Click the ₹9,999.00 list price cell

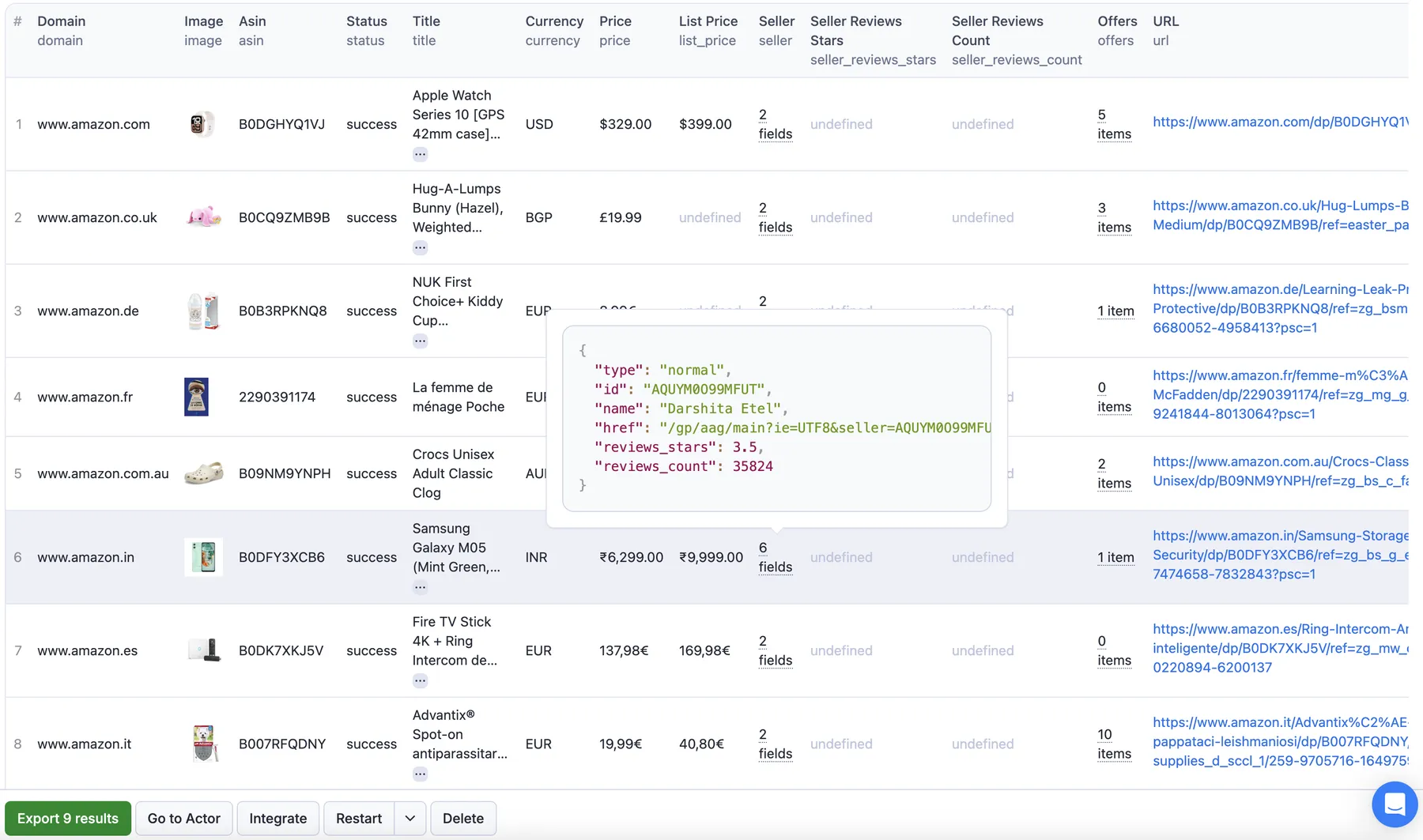pyautogui.click(x=711, y=557)
